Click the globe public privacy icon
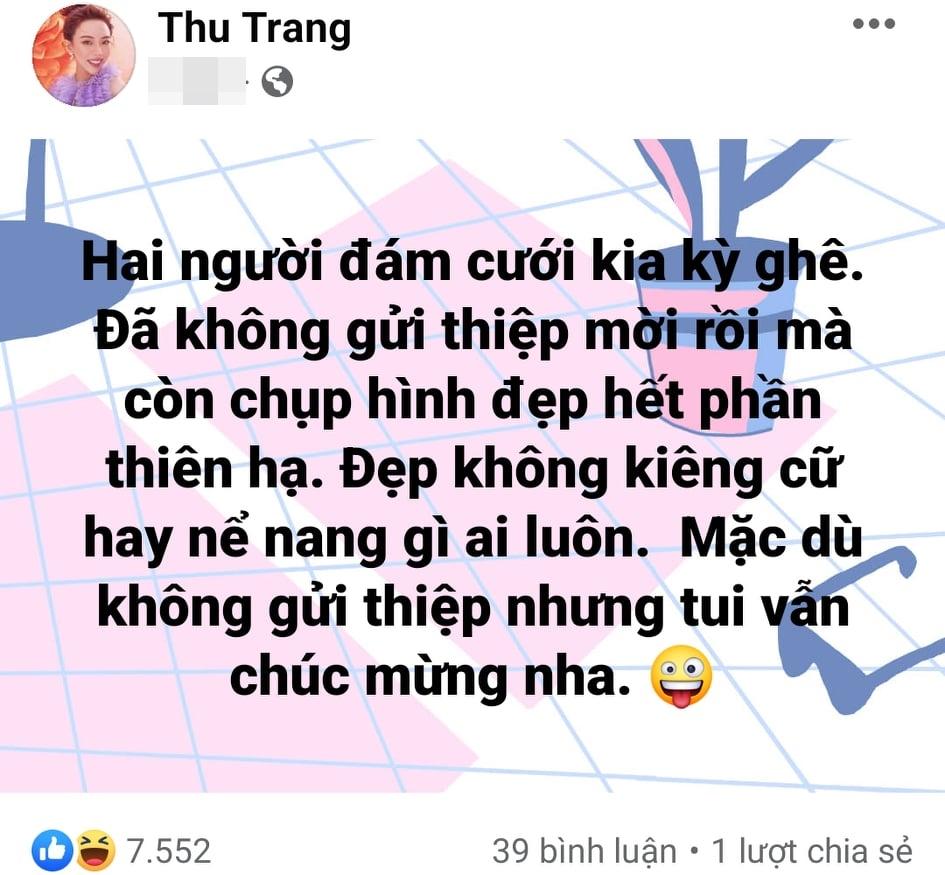 (x=277, y=81)
